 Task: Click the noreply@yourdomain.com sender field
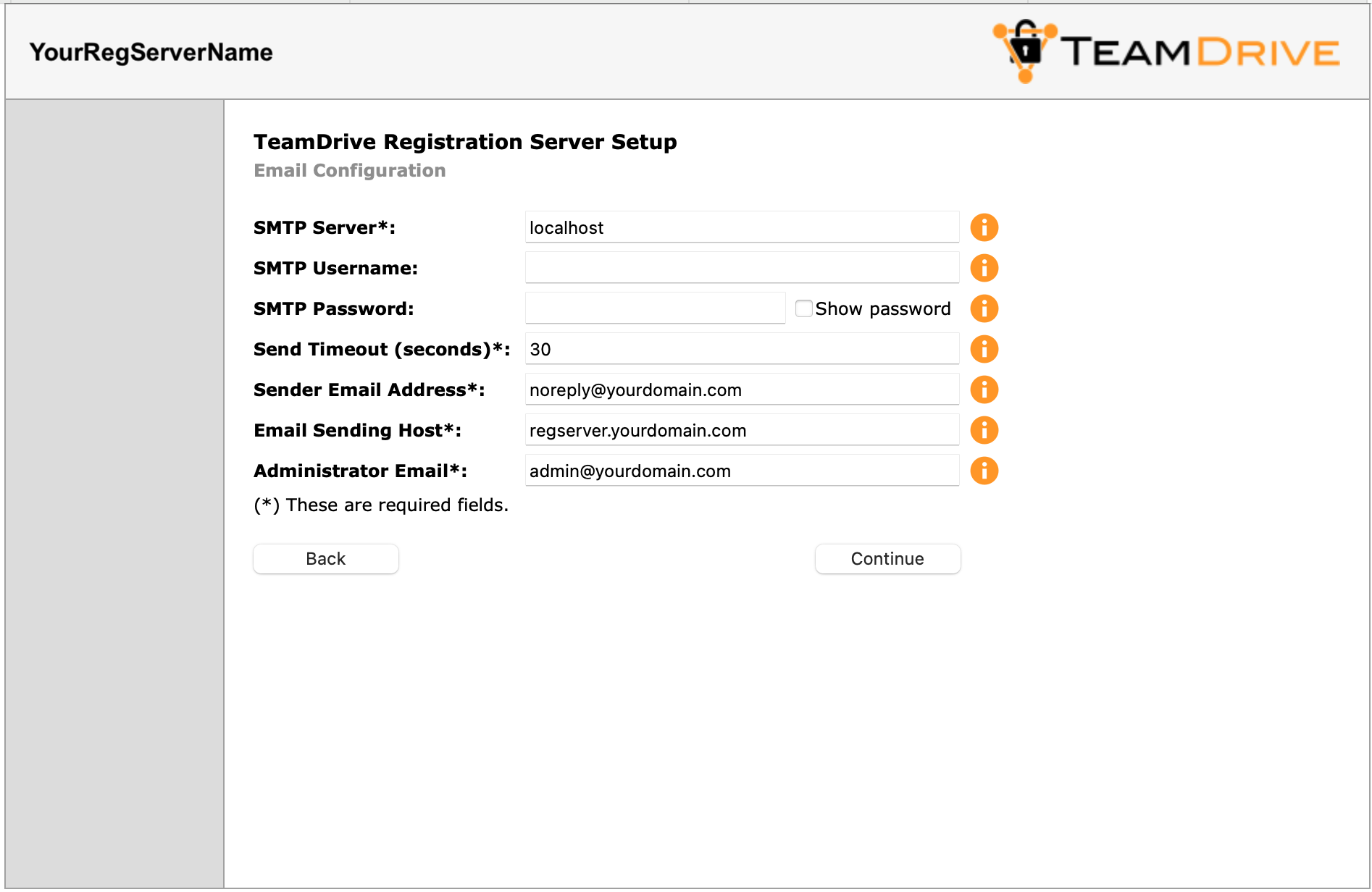click(x=741, y=389)
